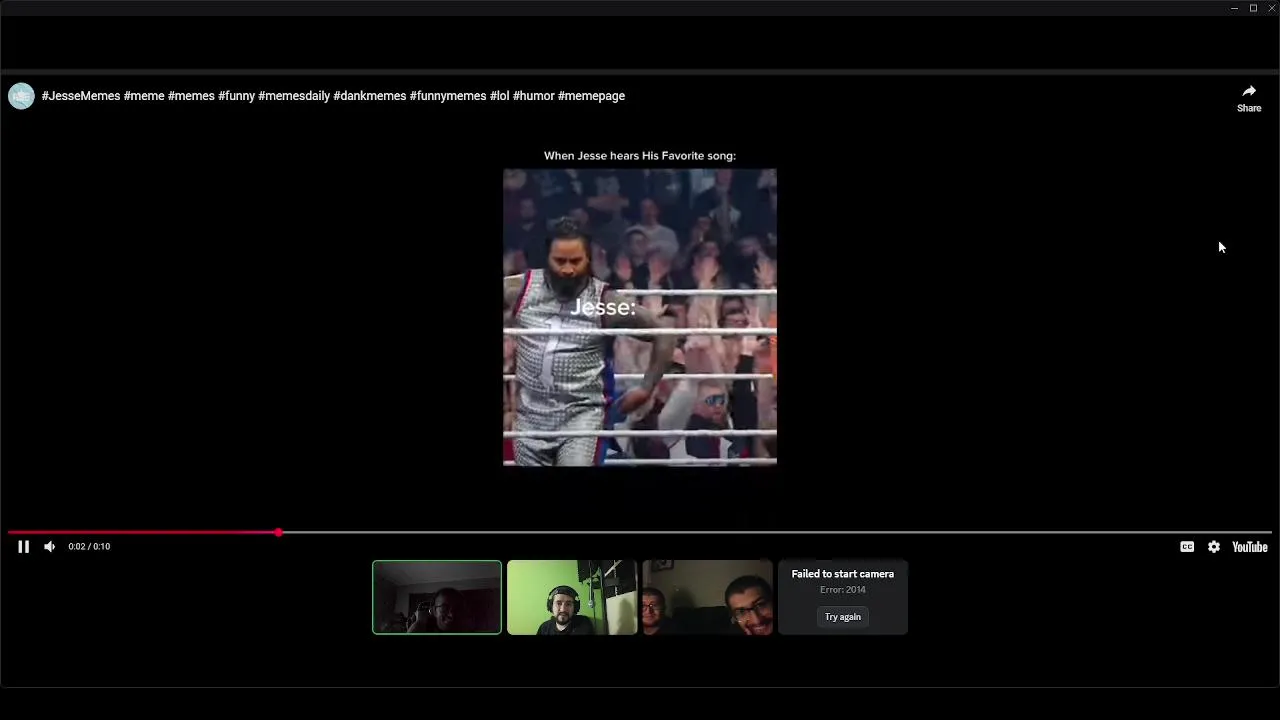Click the 0:02 / 0:10 time display

coord(89,547)
